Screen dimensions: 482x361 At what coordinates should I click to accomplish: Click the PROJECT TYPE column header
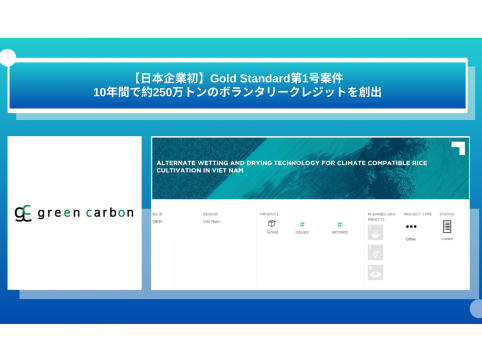(418, 214)
